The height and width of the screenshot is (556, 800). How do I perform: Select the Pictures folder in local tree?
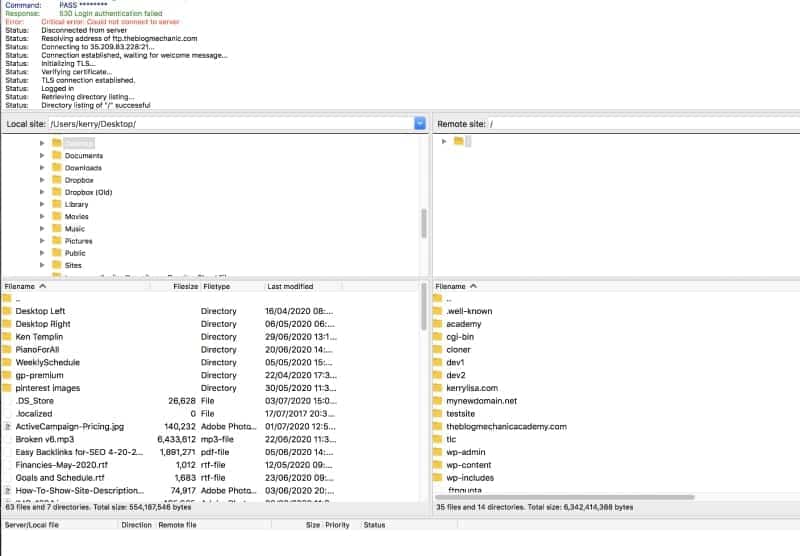[x=78, y=241]
